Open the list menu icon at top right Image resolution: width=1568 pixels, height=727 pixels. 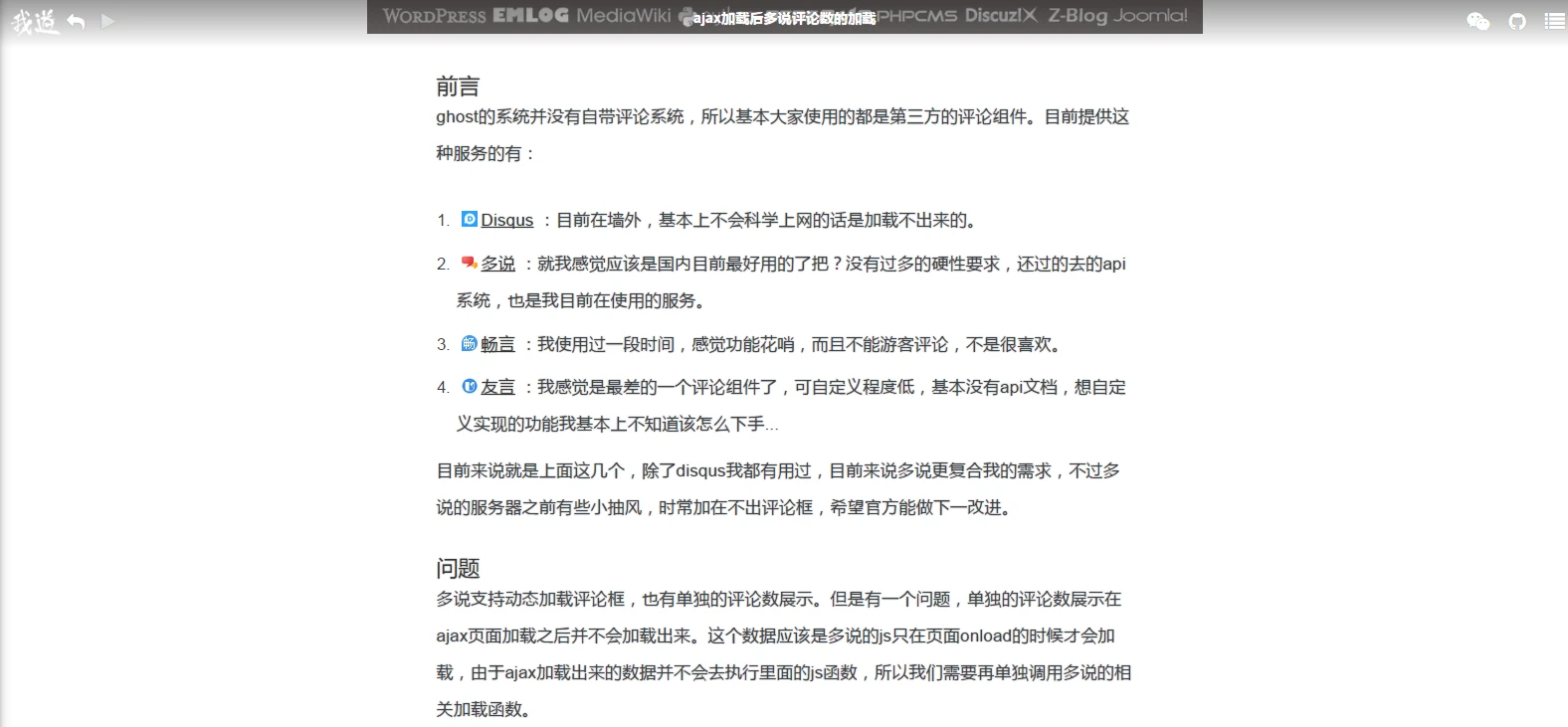tap(1554, 21)
